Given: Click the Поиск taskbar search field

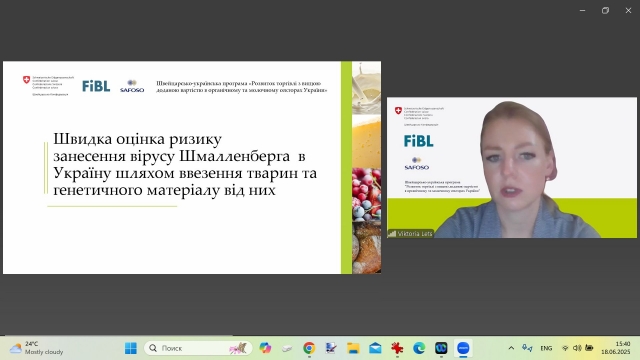Looking at the screenshot, I should 198,348.
